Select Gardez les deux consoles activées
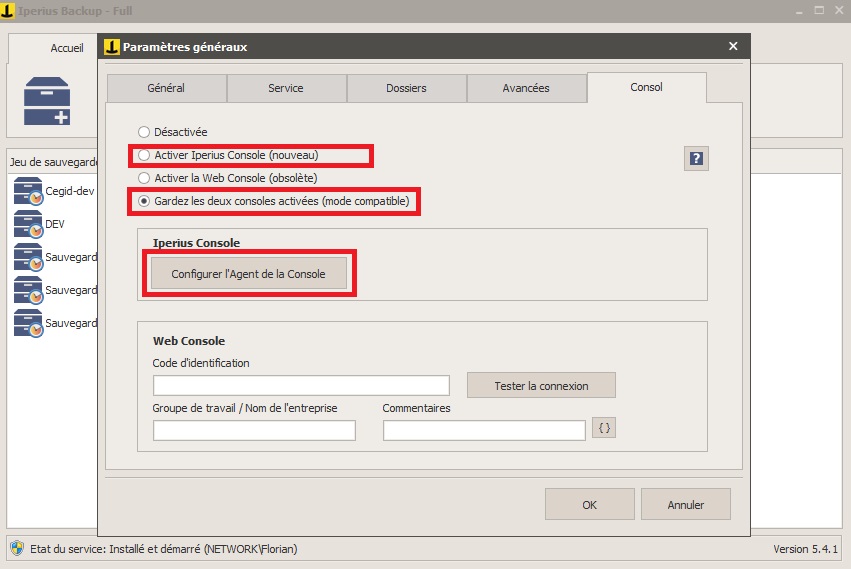The width and height of the screenshot is (851, 569). pyautogui.click(x=144, y=201)
